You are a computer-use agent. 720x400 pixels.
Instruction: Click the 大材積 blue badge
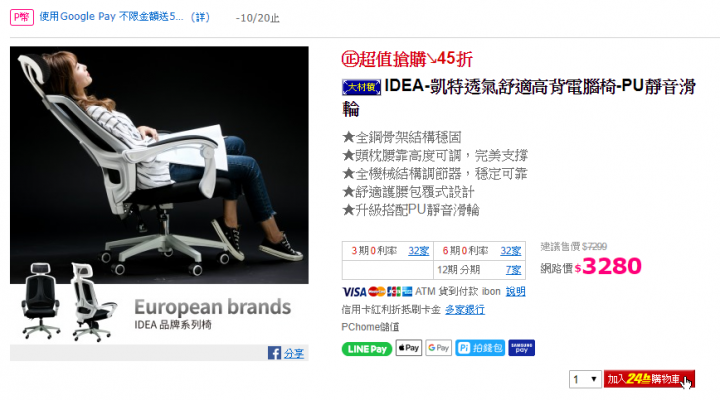pyautogui.click(x=361, y=87)
